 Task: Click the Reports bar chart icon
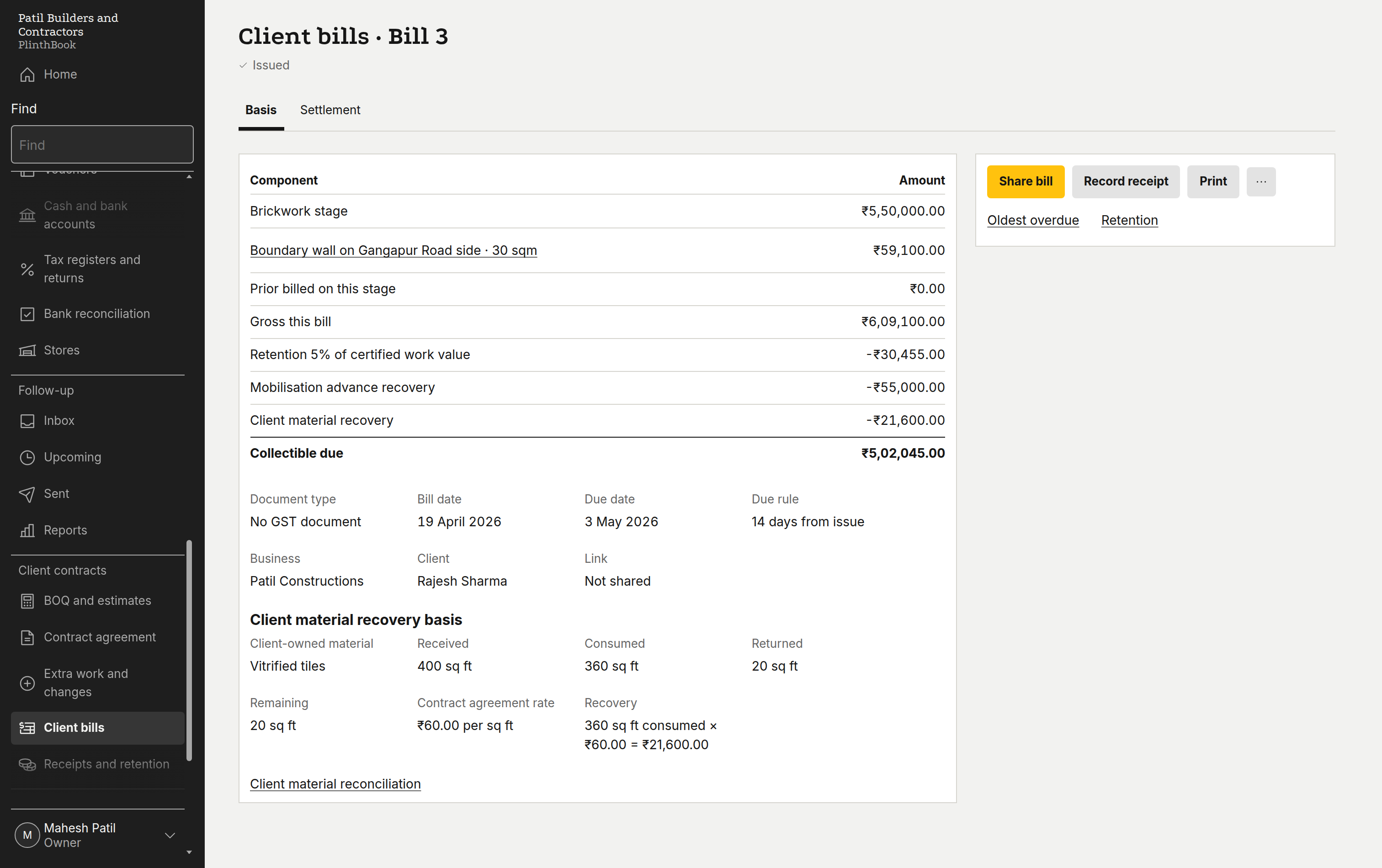(x=27, y=531)
